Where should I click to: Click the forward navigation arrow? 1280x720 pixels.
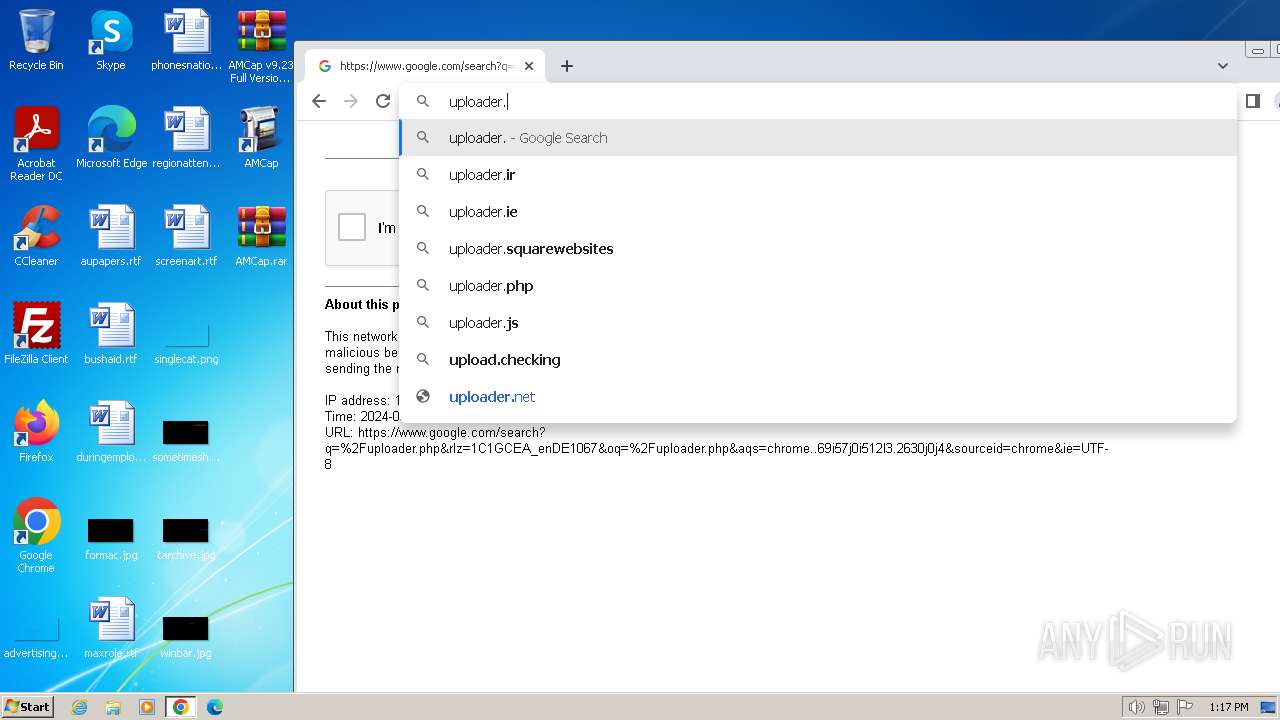(351, 101)
